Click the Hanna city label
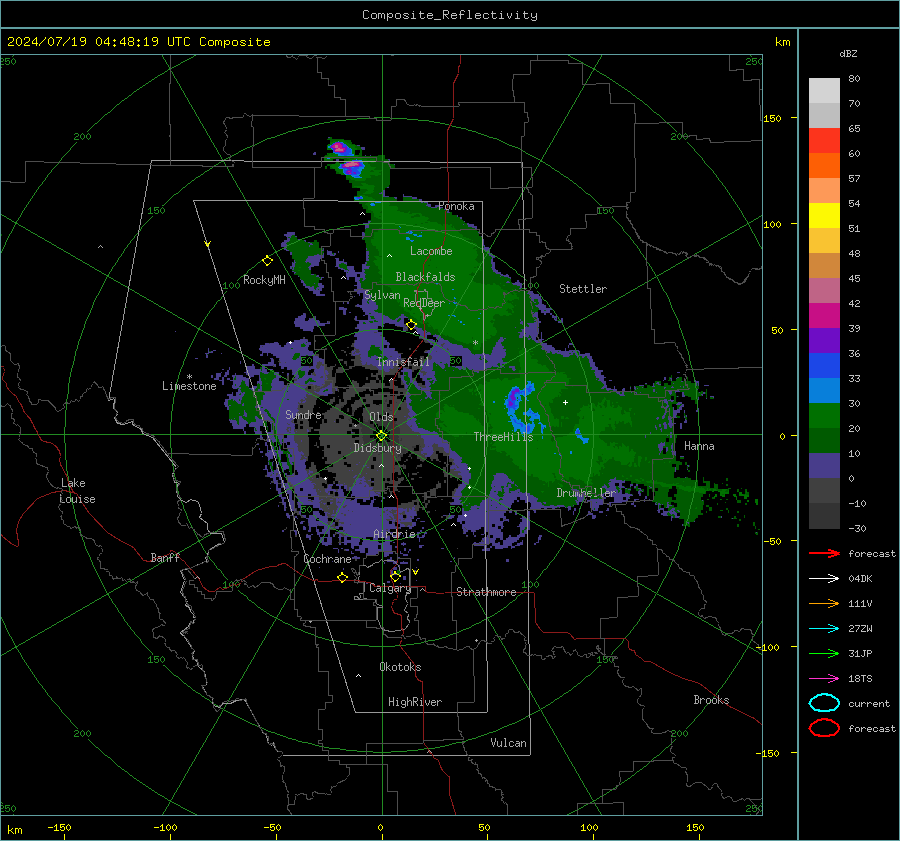 click(699, 446)
